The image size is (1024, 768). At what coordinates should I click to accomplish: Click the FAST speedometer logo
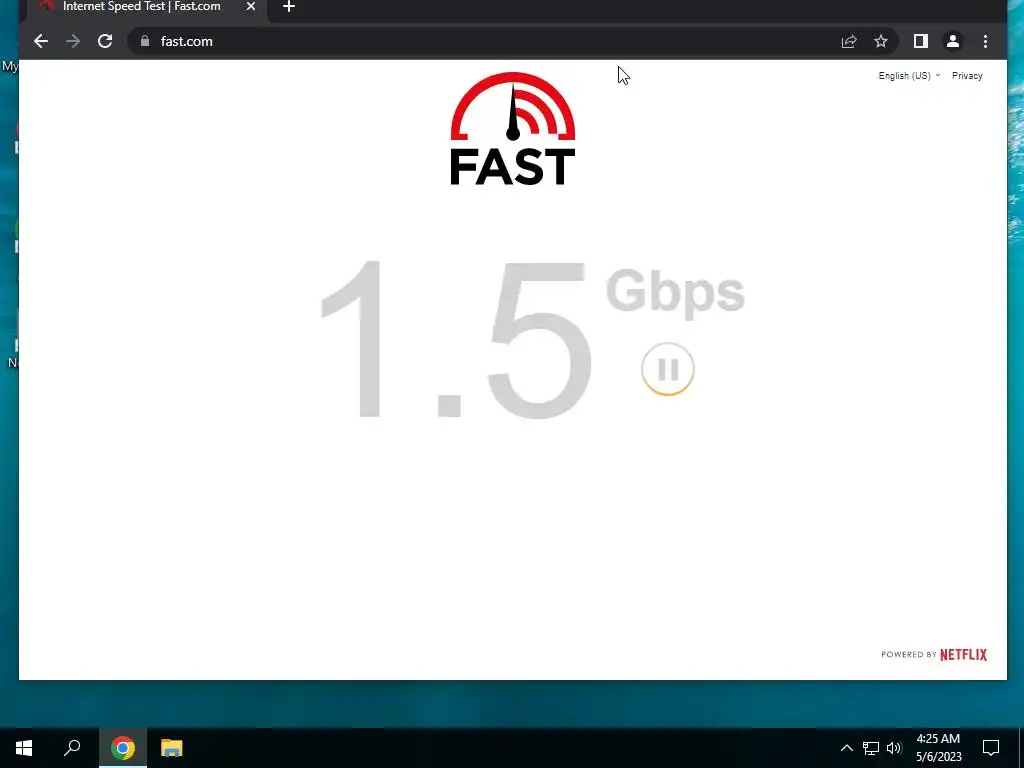click(513, 129)
